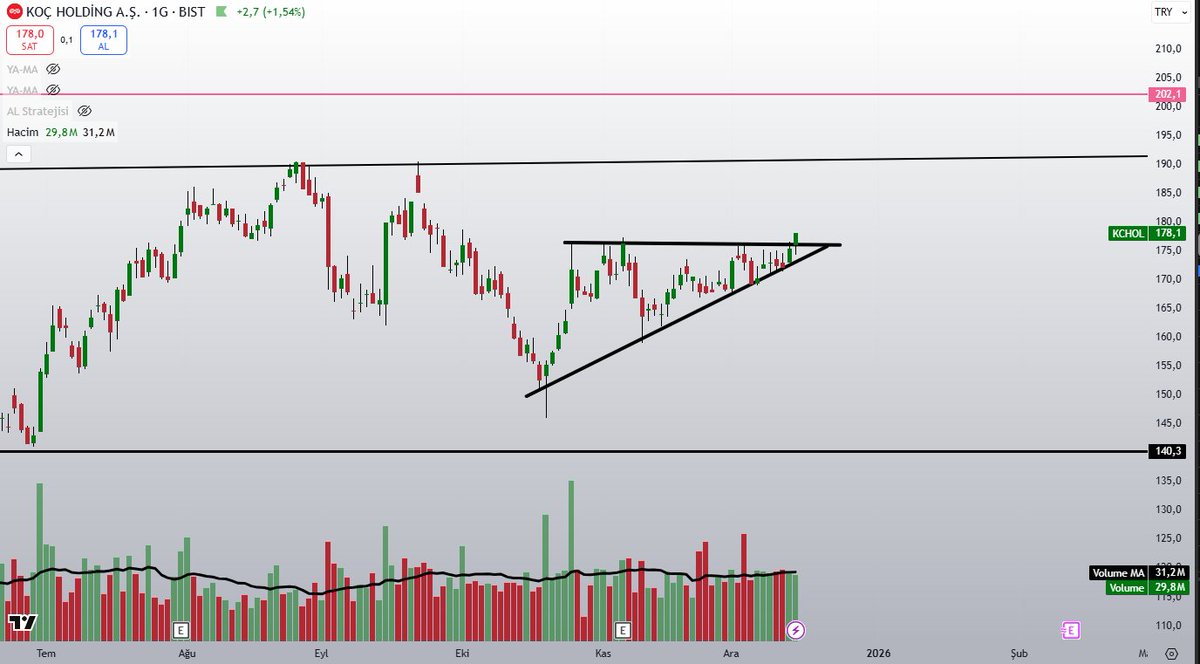The width and height of the screenshot is (1200, 664).
Task: Open the earnings marker E near Kas
Action: (622, 630)
